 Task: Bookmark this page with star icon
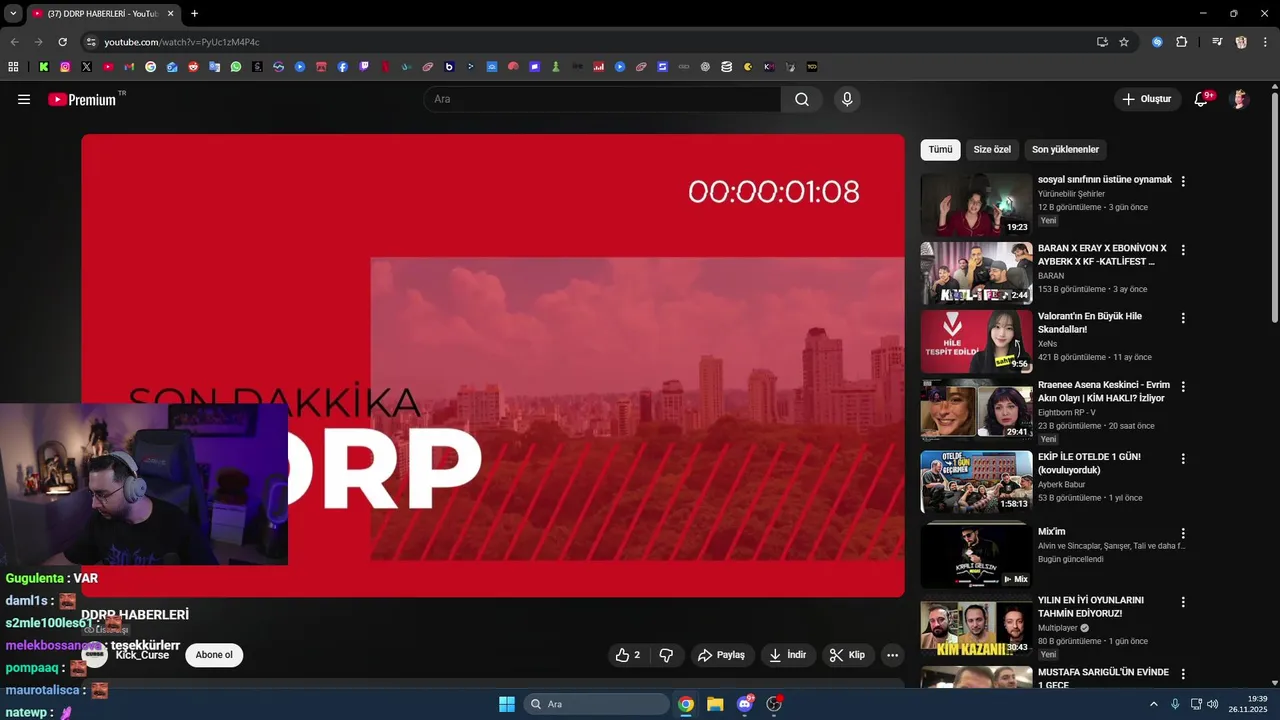point(1124,42)
